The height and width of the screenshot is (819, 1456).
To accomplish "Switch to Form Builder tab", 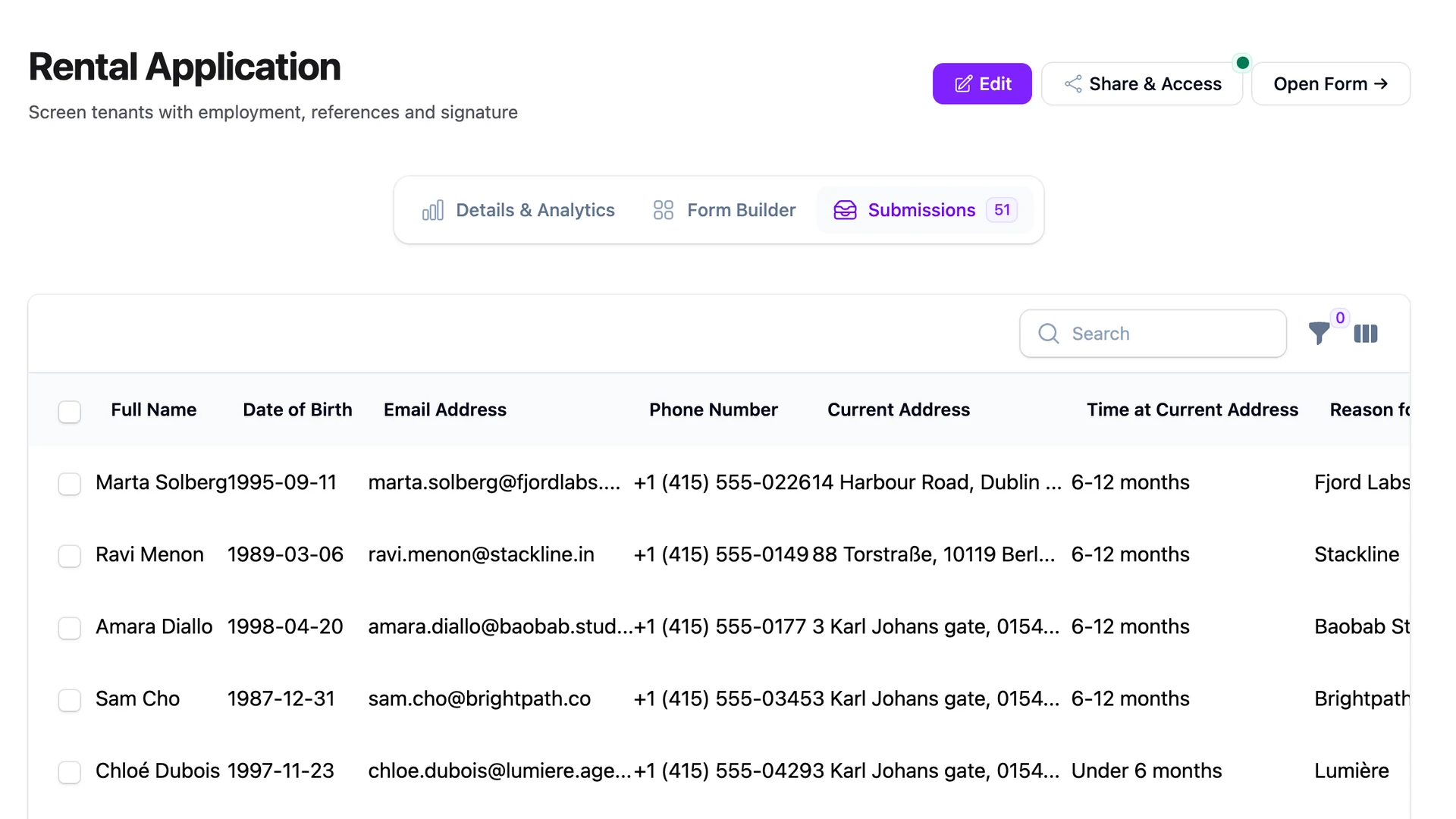I will pyautogui.click(x=724, y=210).
